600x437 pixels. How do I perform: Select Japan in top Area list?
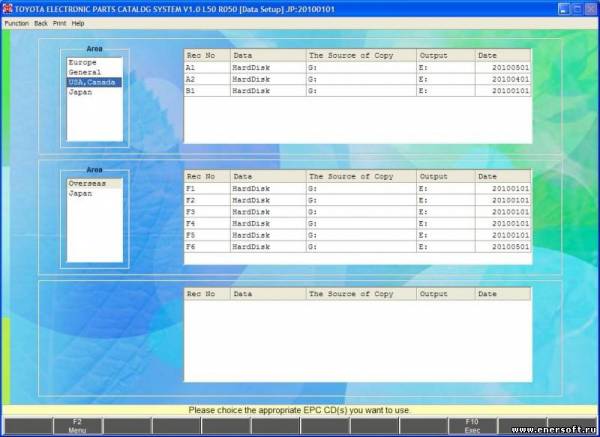pos(95,92)
